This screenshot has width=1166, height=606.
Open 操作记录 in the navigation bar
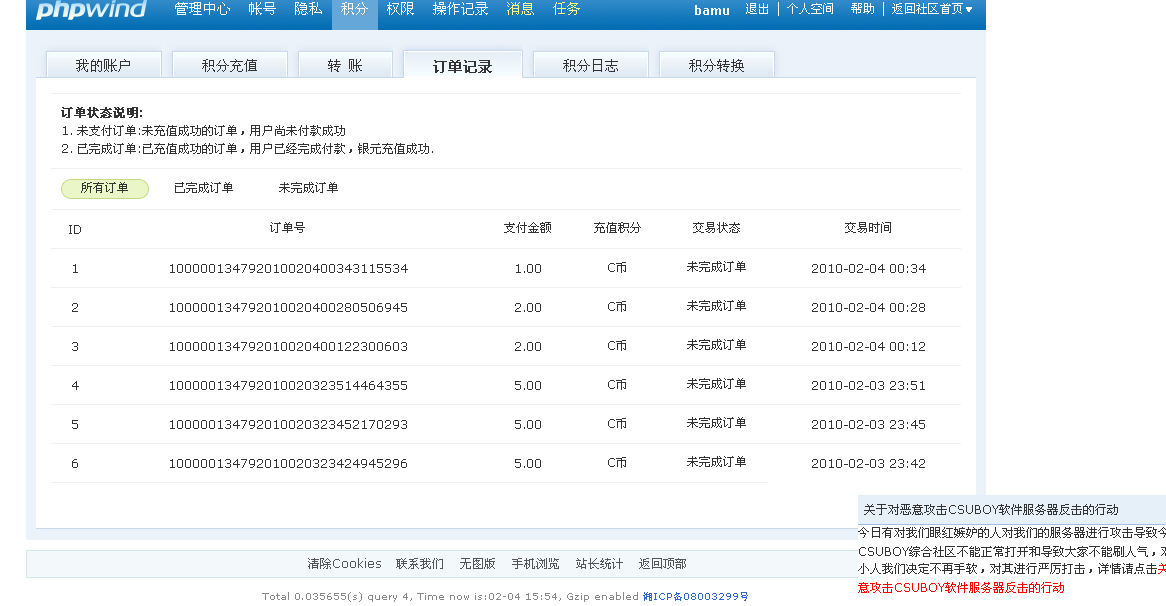tap(460, 10)
